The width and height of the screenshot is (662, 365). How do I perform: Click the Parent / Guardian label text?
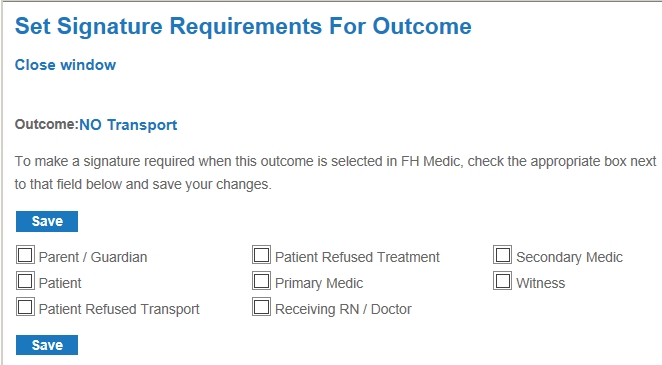click(93, 257)
